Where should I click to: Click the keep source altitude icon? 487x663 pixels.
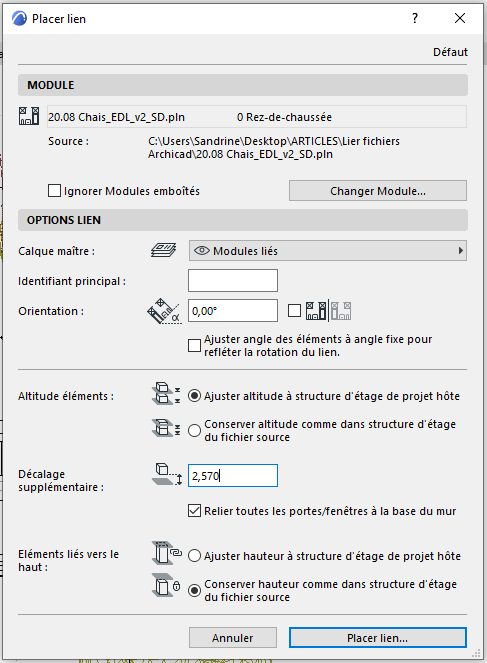166,428
